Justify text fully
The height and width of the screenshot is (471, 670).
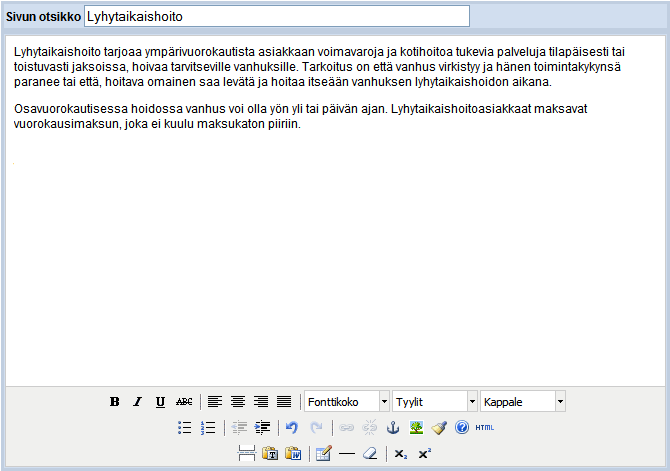coord(284,402)
